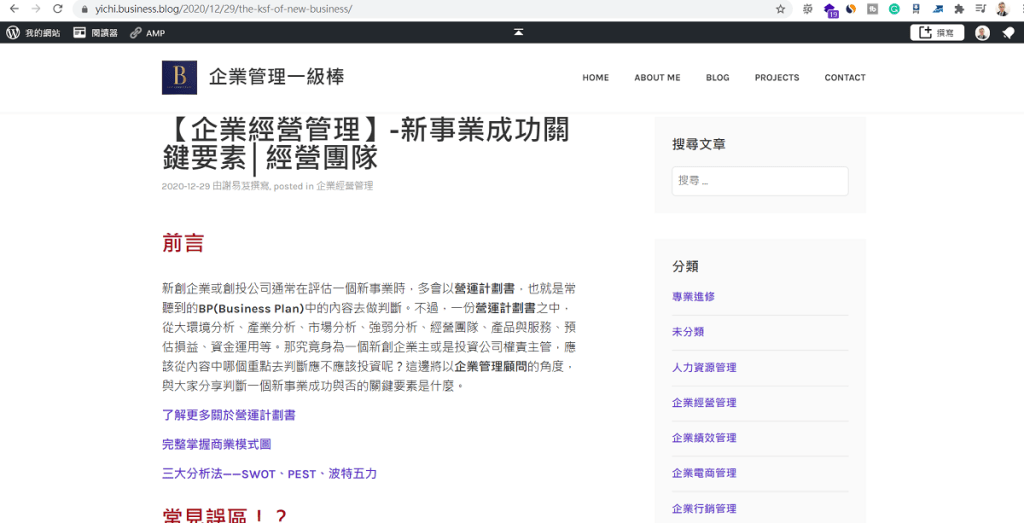Screen dimensions: 1024x523
Task: Open the PROJECTS menu item
Action: coord(777,78)
